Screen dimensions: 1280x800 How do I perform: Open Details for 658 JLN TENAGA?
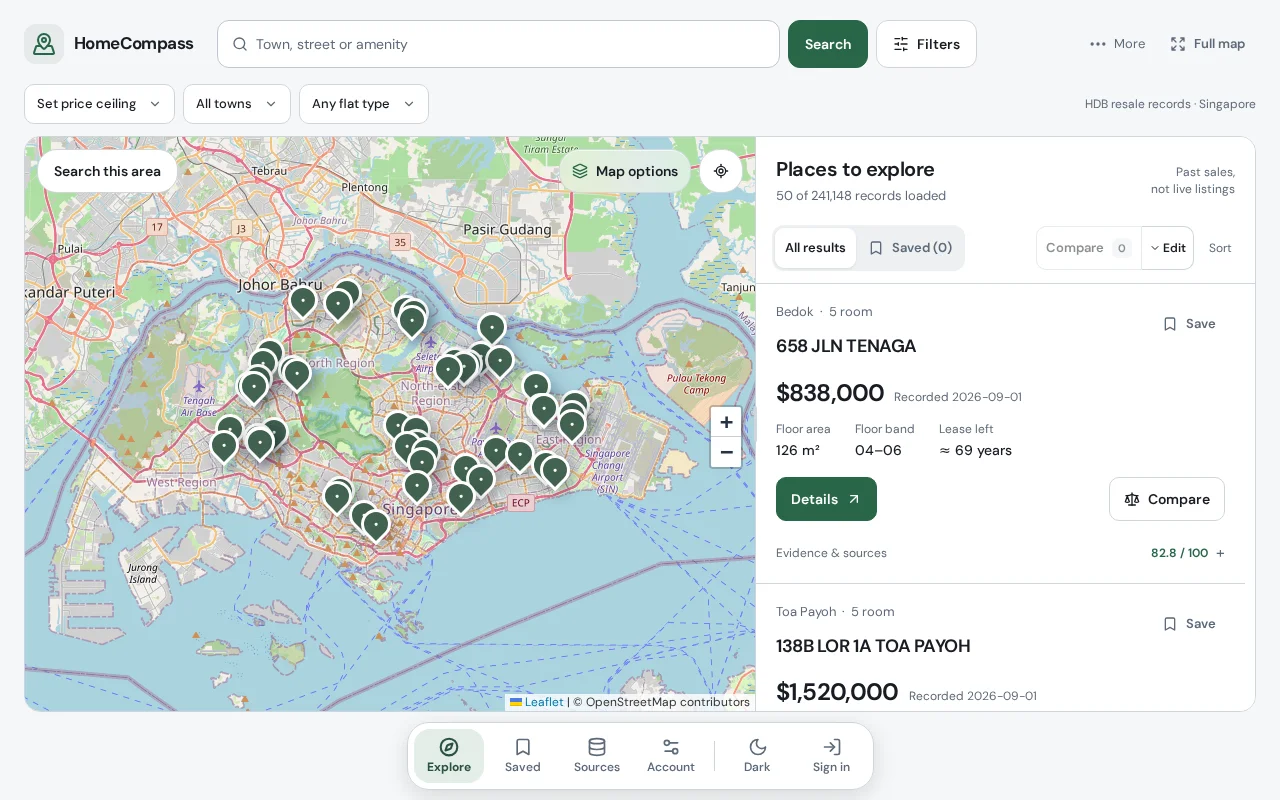(x=826, y=499)
